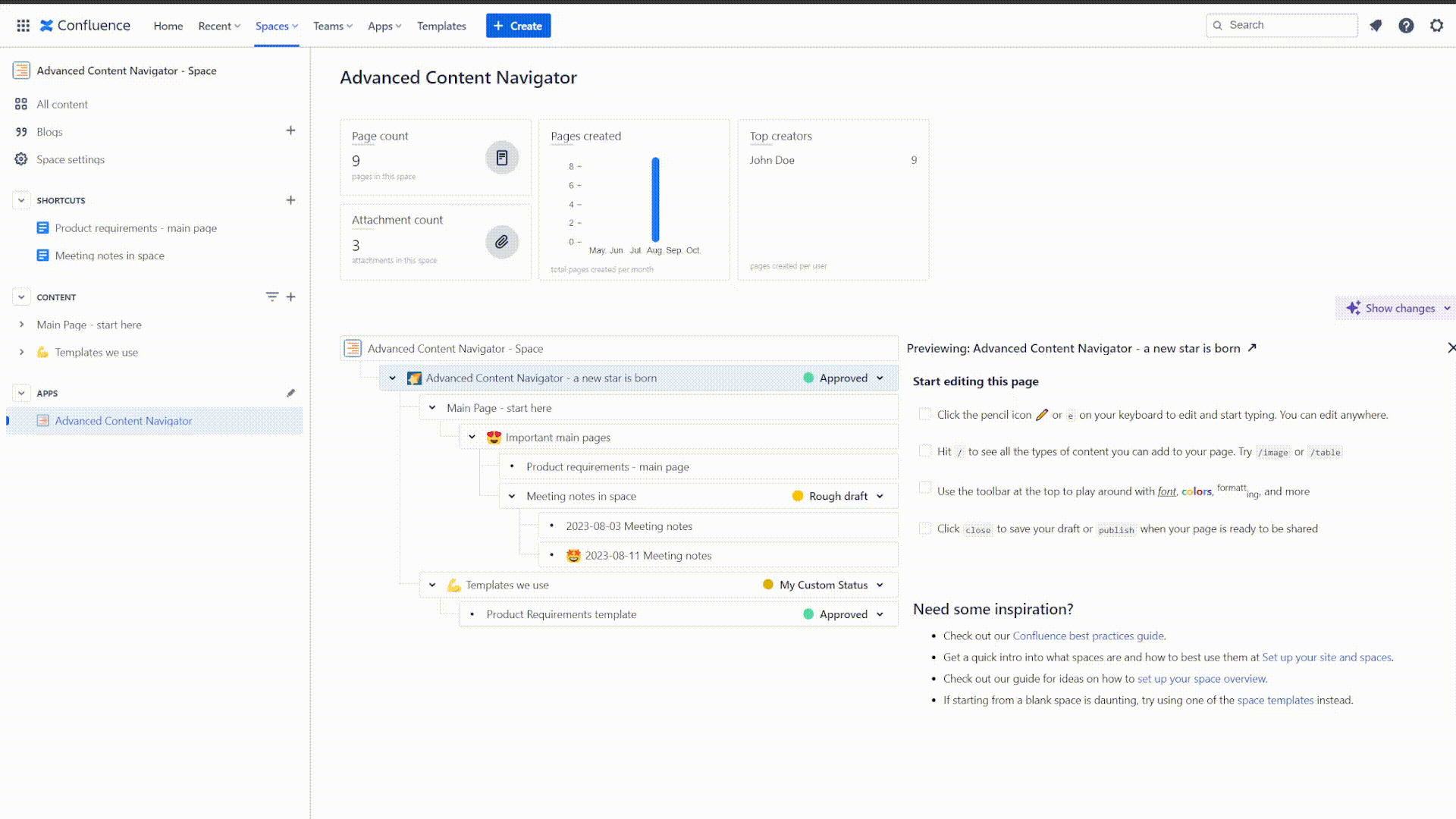Click the blue August bar in chart
Image resolution: width=1456 pixels, height=819 pixels.
coord(655,199)
